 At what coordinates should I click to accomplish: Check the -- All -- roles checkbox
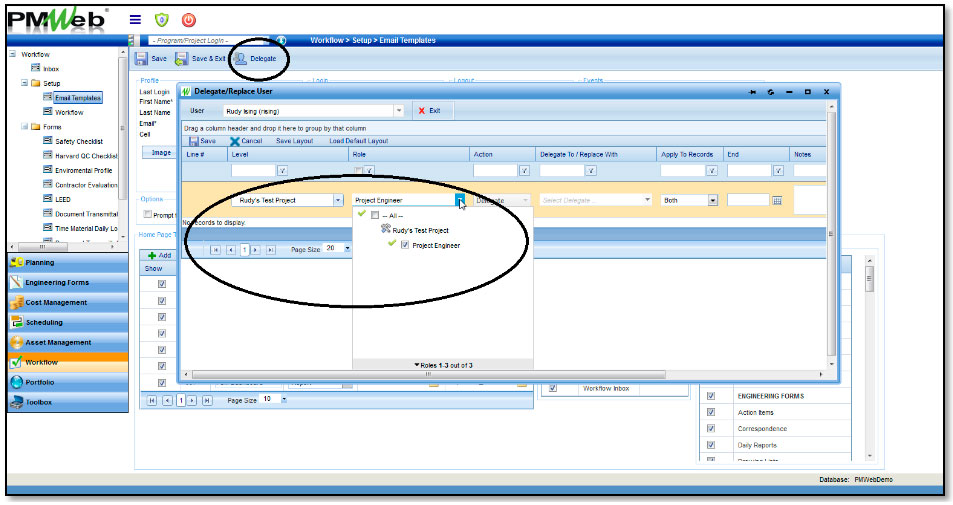point(375,215)
